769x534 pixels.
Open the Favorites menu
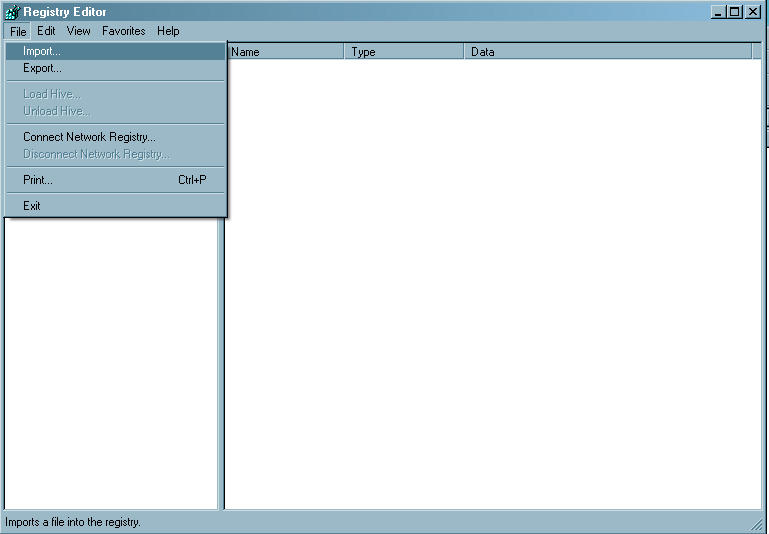[124, 31]
